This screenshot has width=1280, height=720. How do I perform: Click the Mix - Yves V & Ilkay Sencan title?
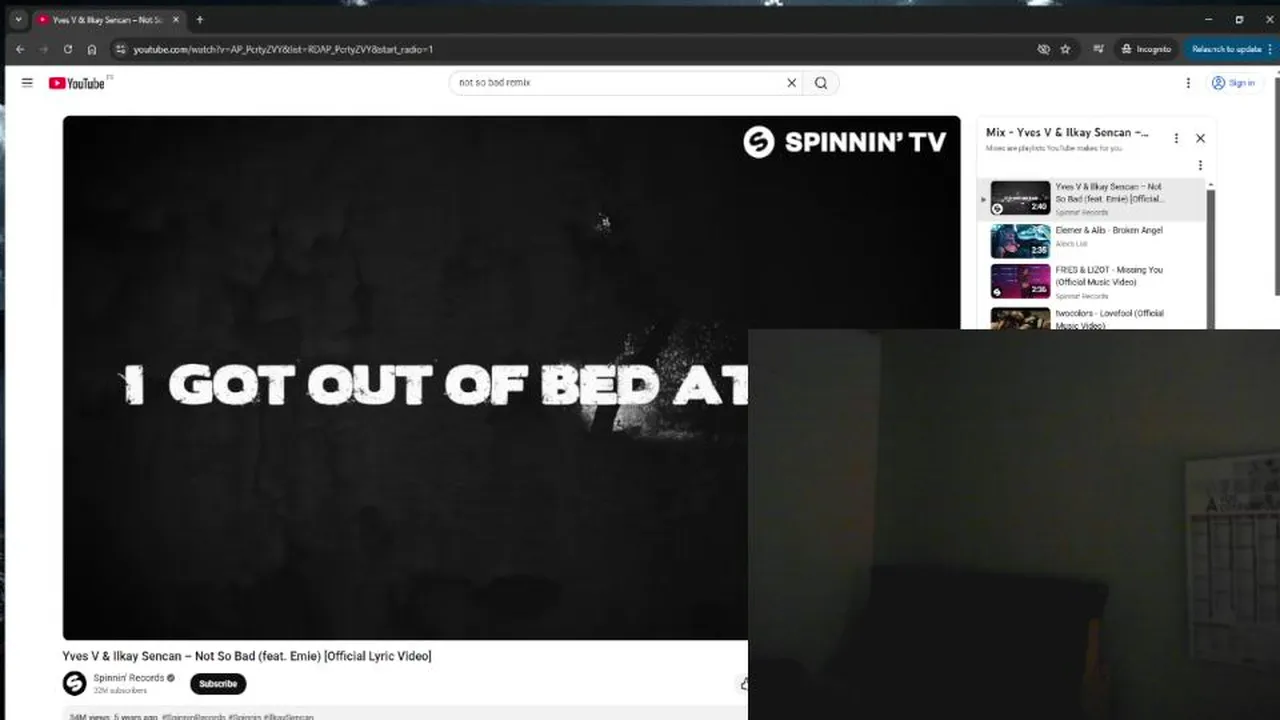pyautogui.click(x=1067, y=132)
